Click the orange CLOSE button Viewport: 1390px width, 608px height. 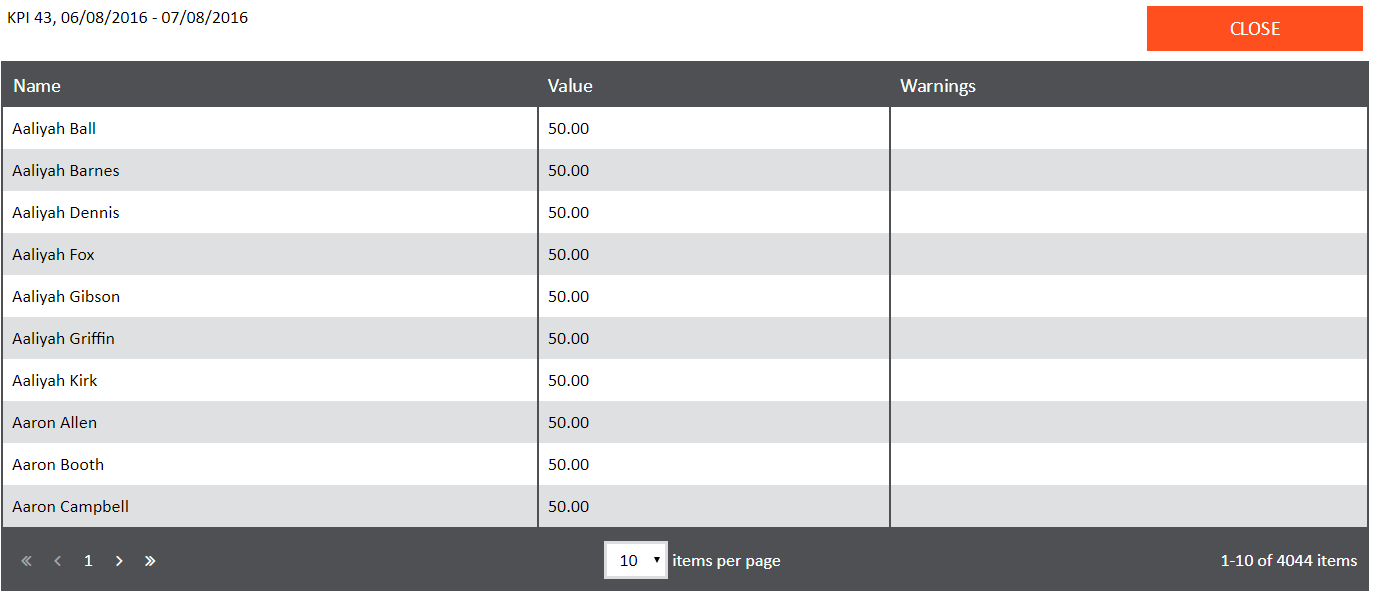[1254, 29]
